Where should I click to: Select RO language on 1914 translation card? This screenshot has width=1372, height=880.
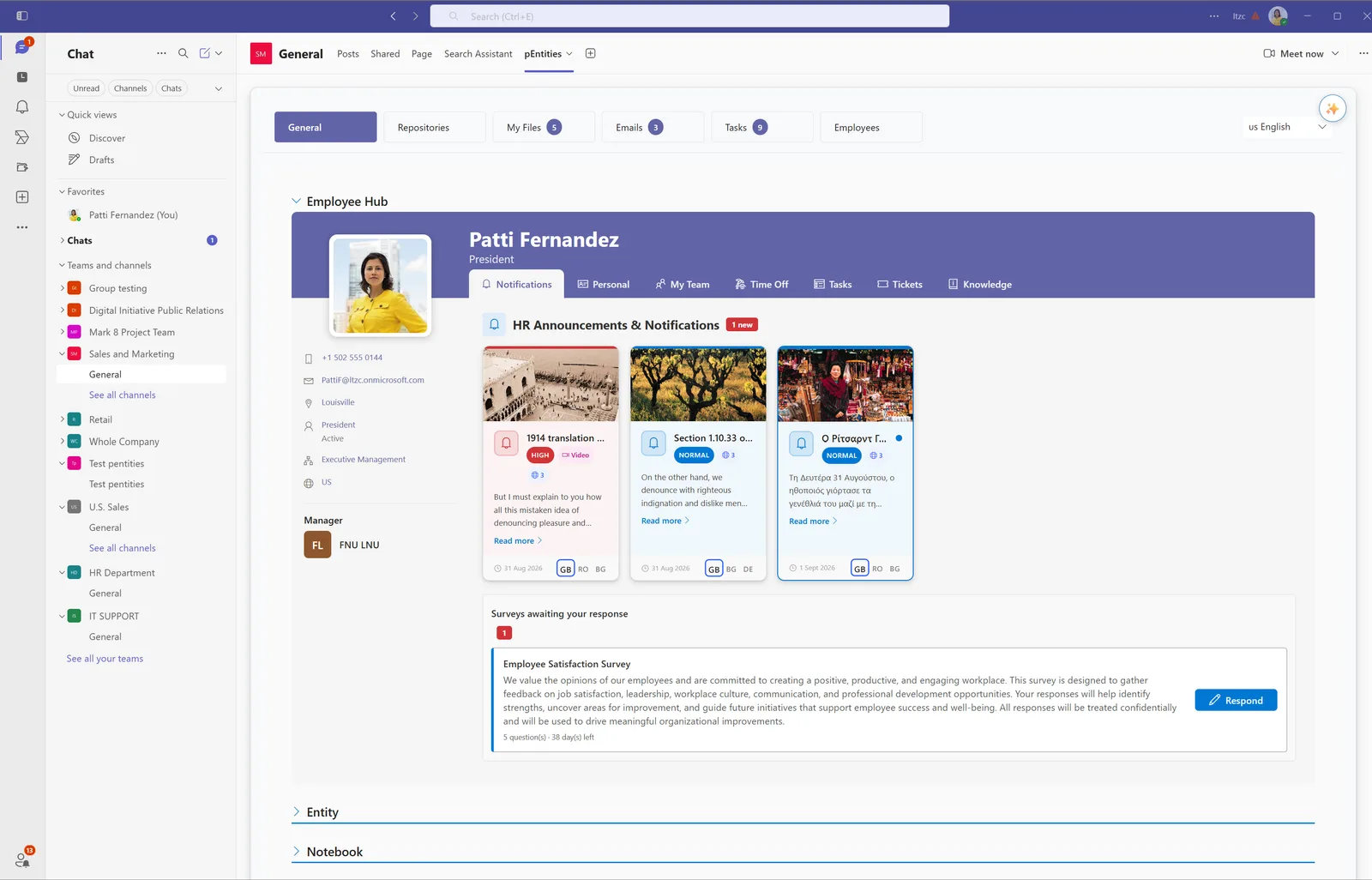coord(583,569)
